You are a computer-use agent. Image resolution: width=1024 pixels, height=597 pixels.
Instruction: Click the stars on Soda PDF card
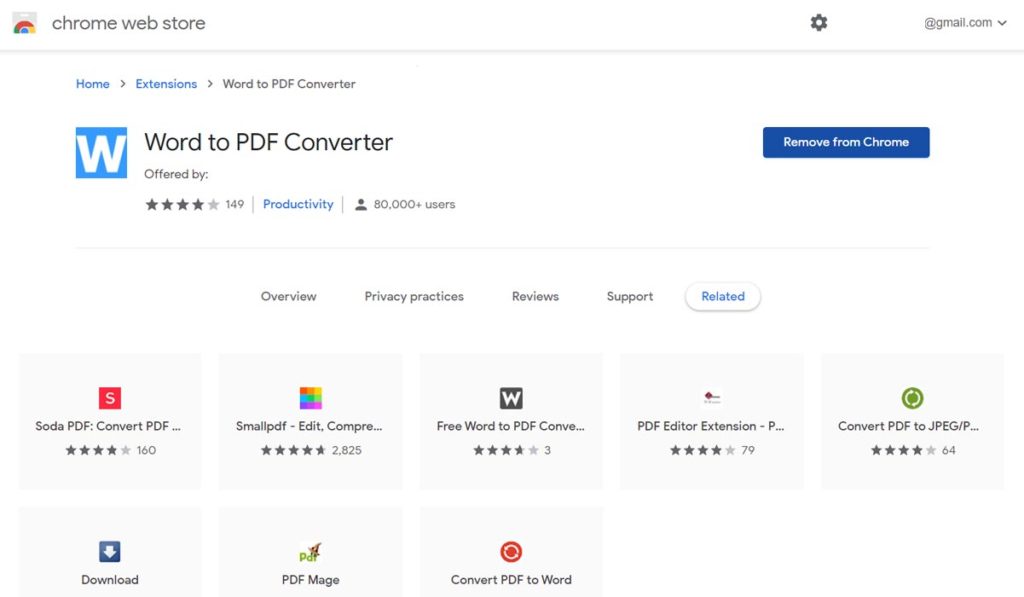[98, 450]
